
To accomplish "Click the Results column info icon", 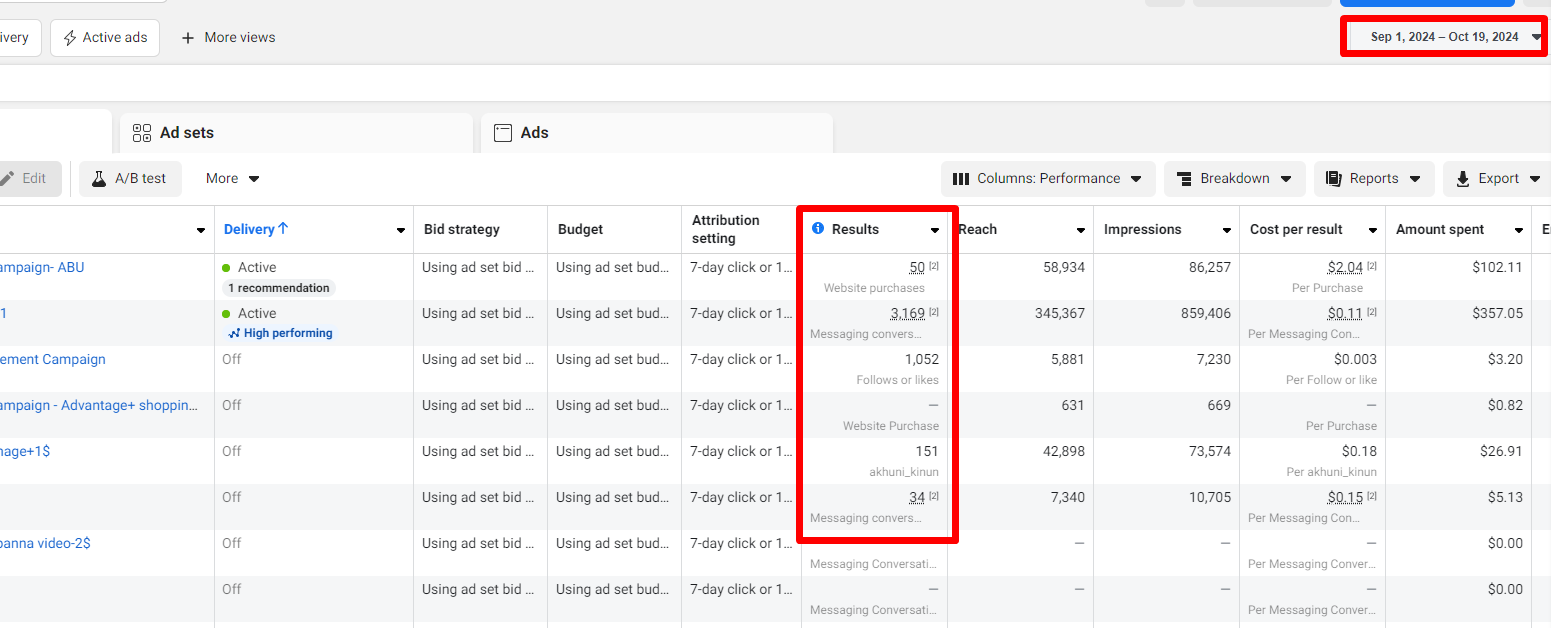I will pyautogui.click(x=818, y=229).
